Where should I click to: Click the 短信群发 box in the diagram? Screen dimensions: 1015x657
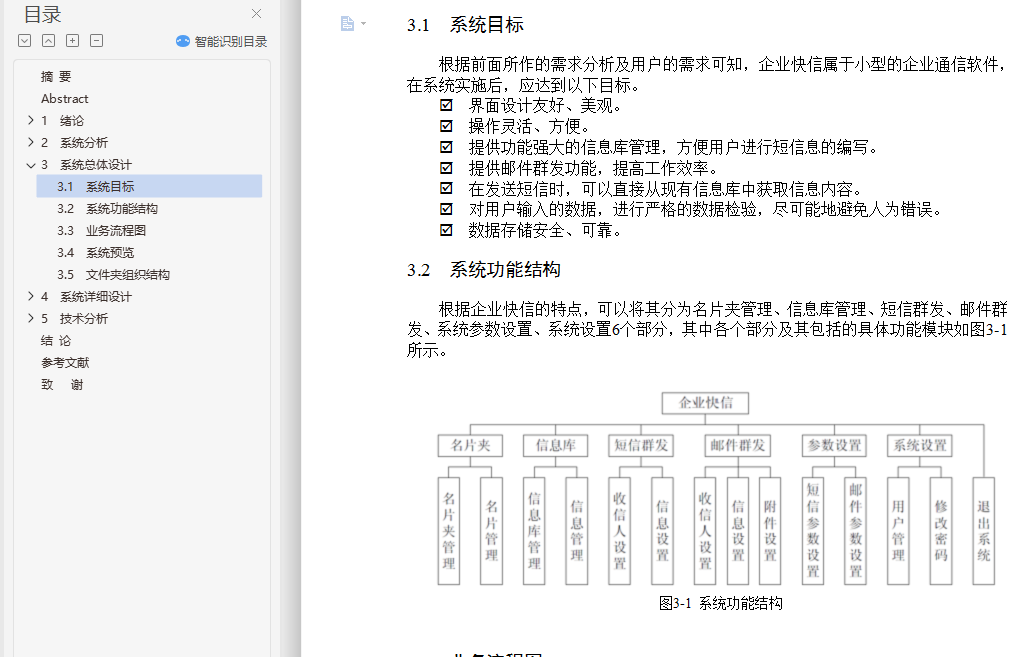point(641,445)
